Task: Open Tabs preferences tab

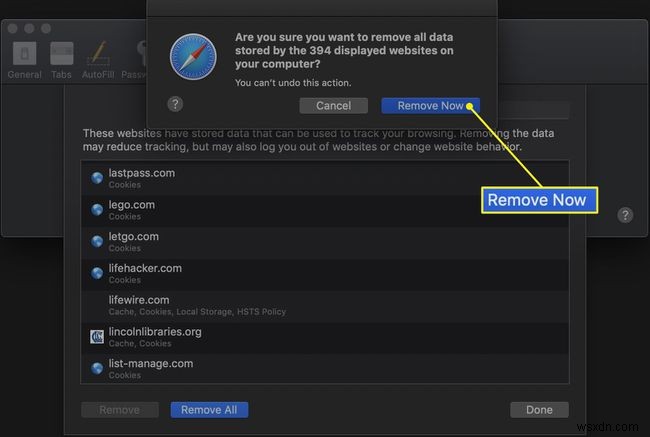Action: click(x=61, y=60)
